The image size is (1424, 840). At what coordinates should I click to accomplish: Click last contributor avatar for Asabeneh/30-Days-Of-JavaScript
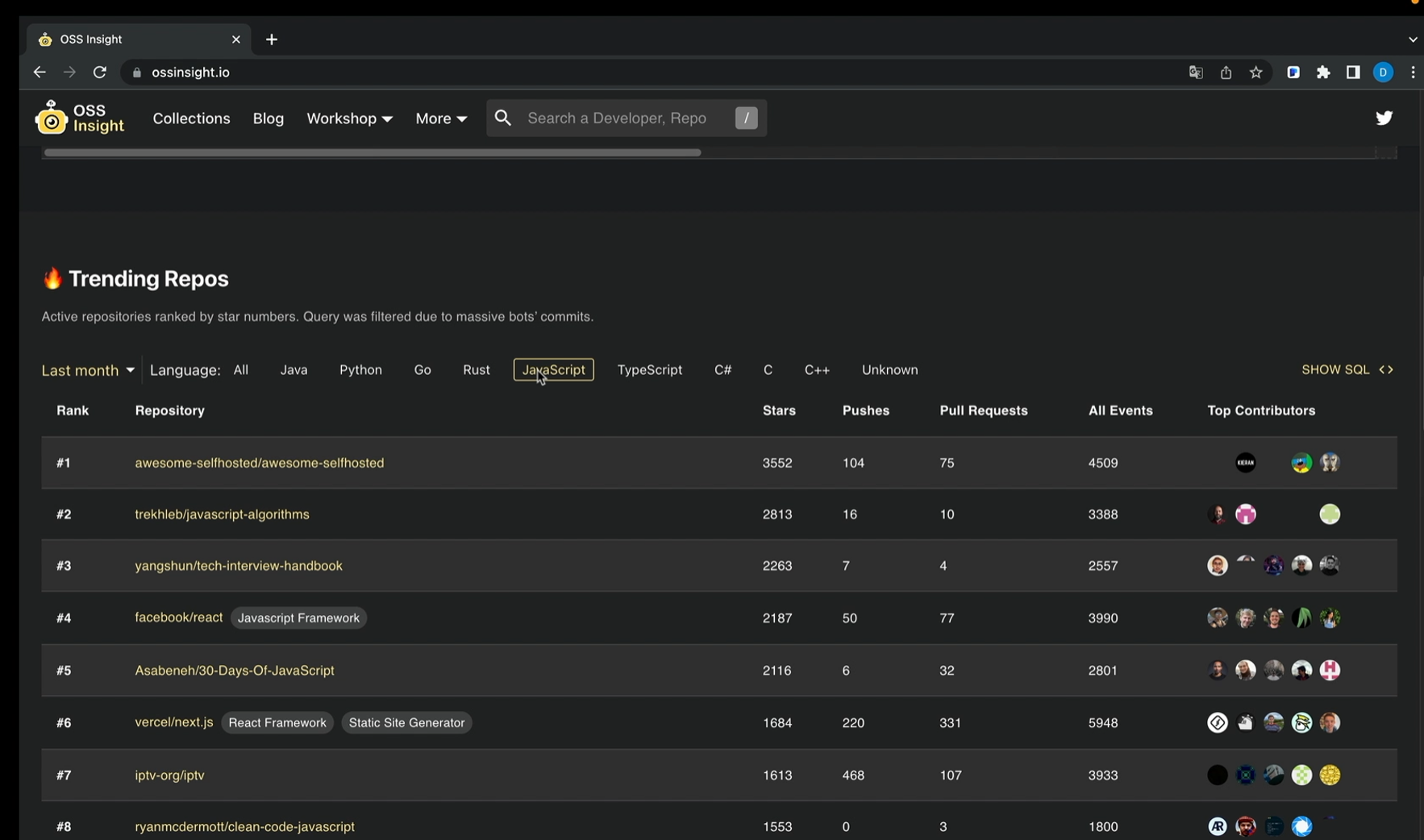click(x=1330, y=671)
